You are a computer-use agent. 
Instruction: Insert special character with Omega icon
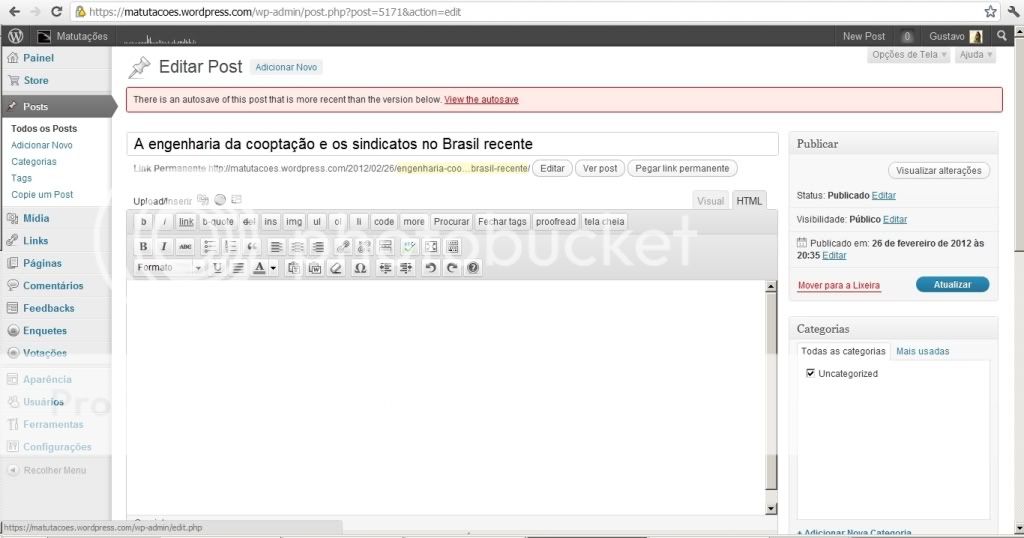point(360,268)
